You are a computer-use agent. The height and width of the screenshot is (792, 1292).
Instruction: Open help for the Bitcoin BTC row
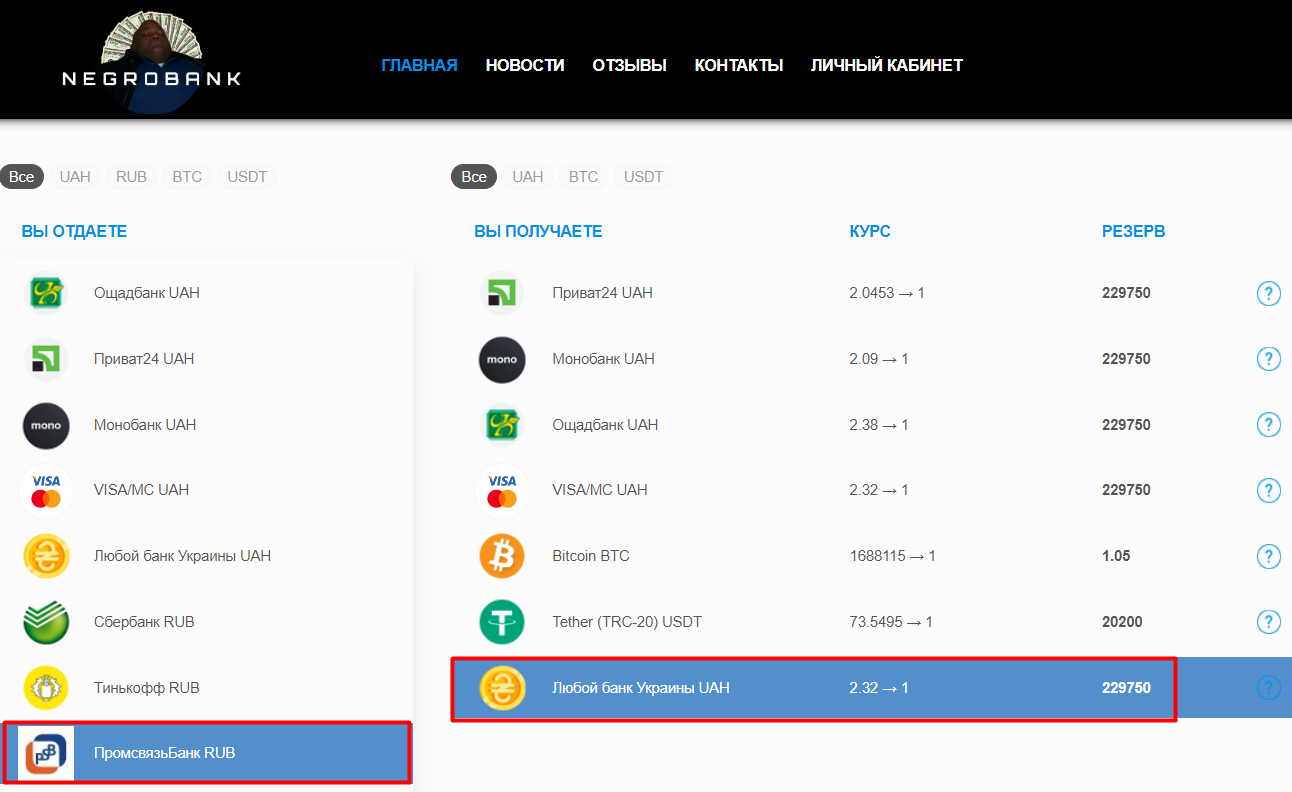tap(1268, 557)
